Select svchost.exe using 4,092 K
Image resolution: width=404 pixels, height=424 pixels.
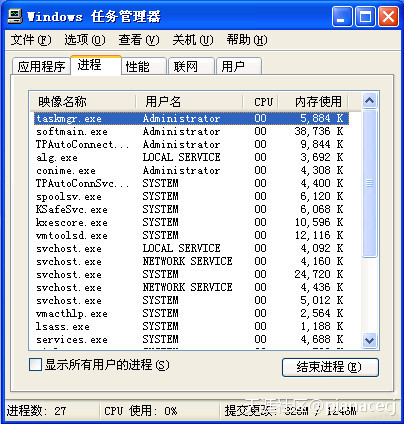(191, 249)
